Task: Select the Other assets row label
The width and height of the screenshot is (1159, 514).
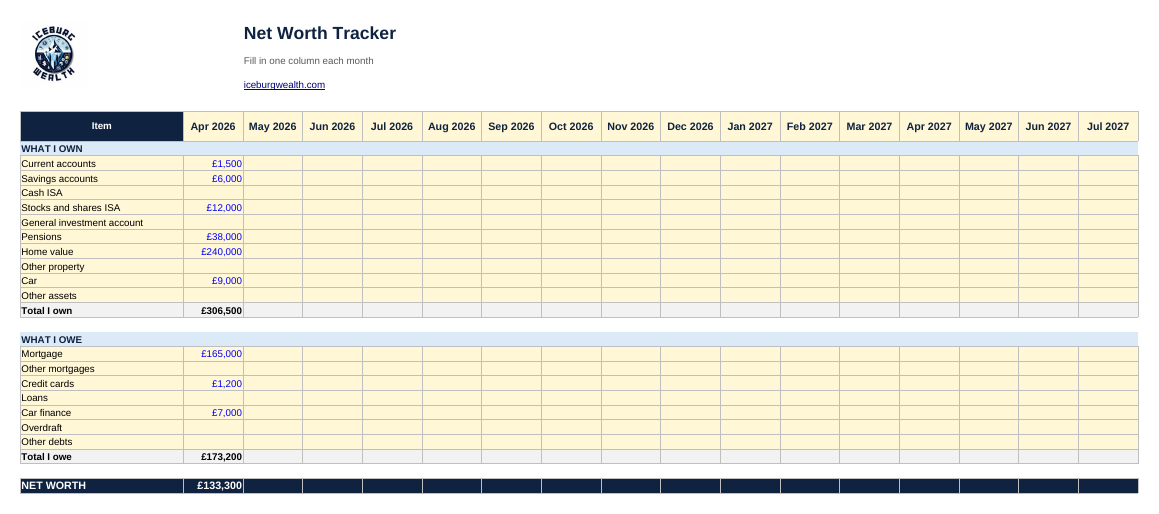Action: 102,296
